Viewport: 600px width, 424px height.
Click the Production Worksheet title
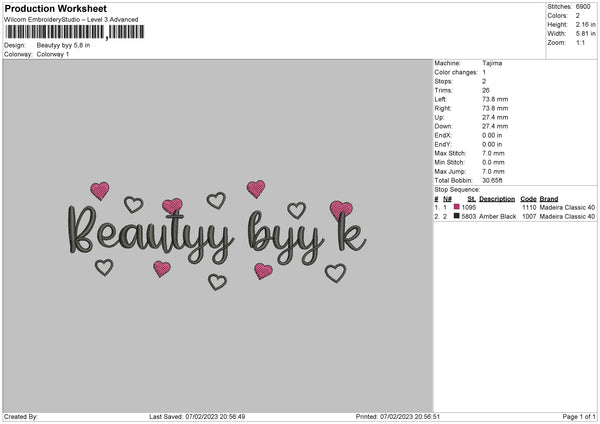click(x=50, y=7)
